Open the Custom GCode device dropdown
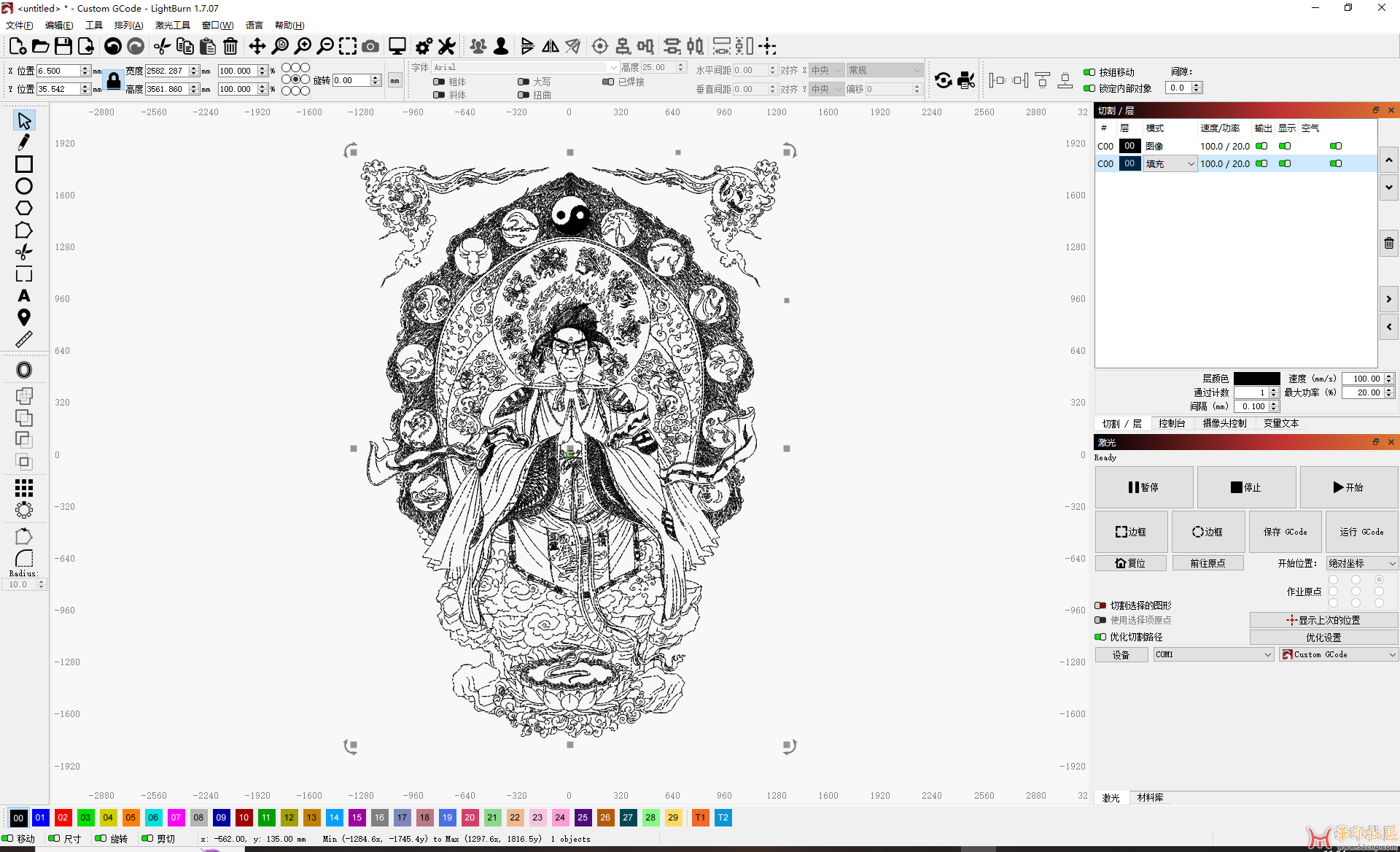Image resolution: width=1400 pixels, height=852 pixels. [x=1339, y=654]
